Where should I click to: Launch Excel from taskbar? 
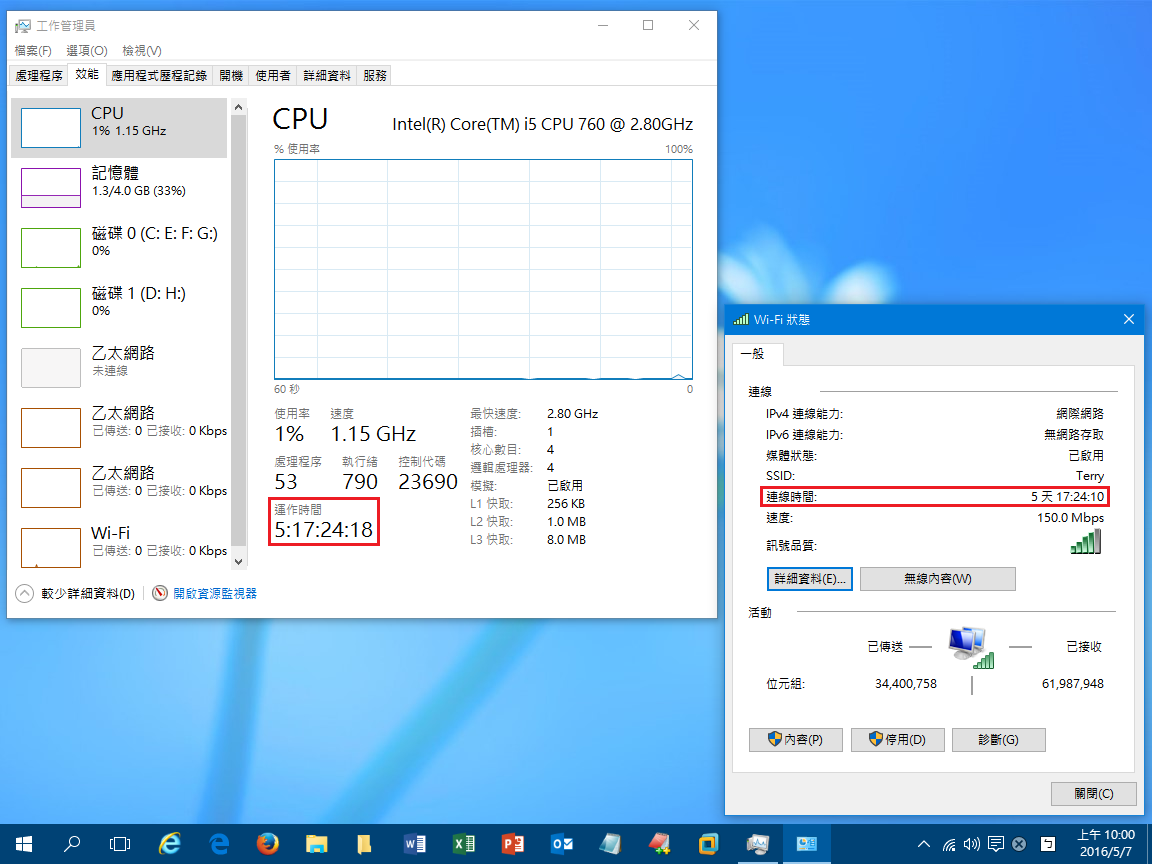[x=464, y=844]
